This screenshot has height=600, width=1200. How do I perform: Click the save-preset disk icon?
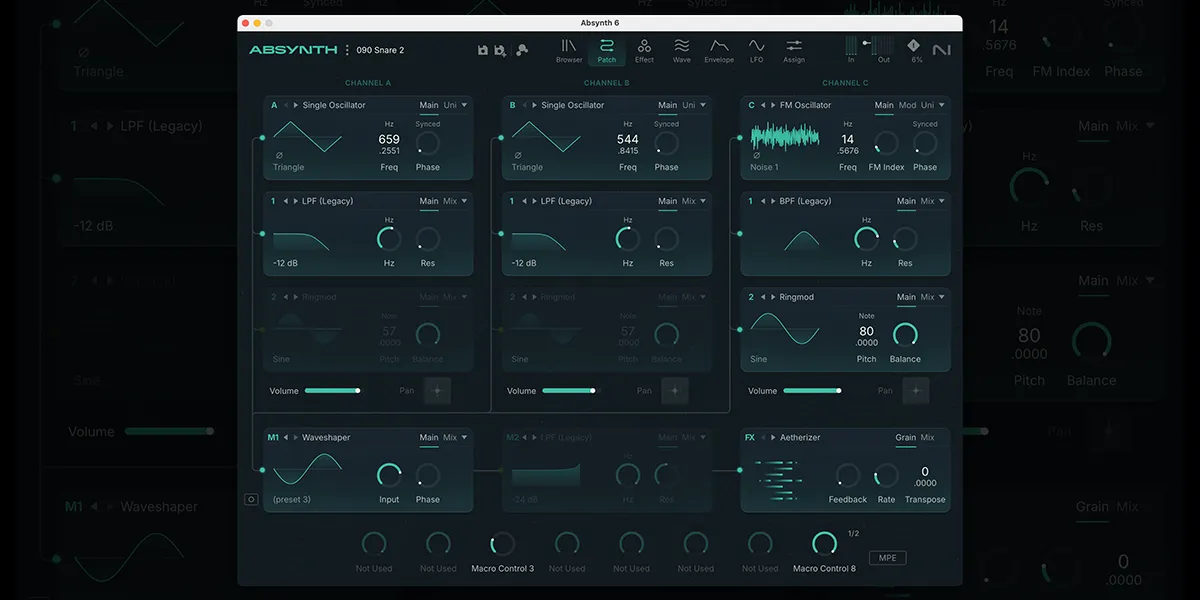483,49
